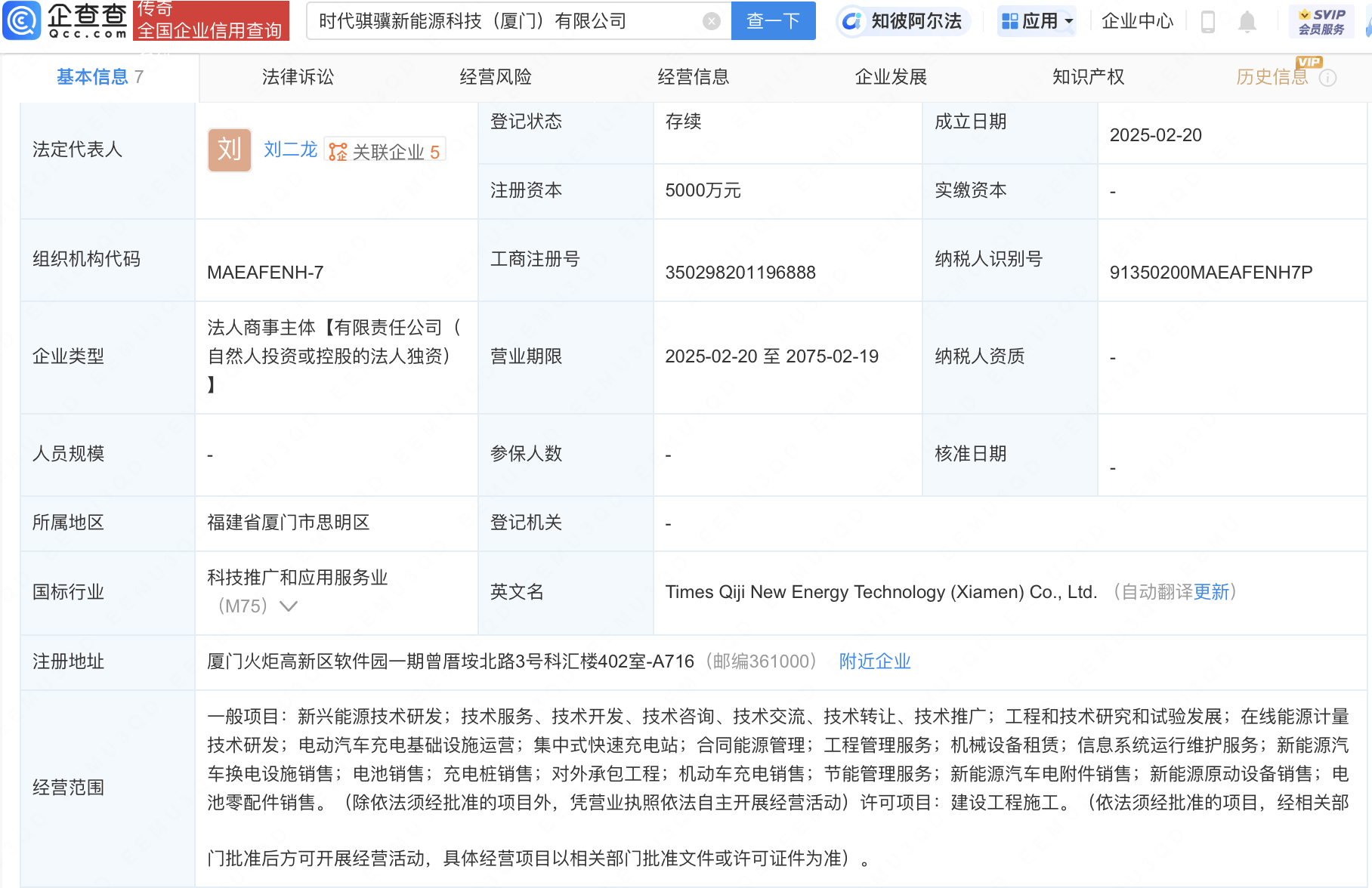This screenshot has height=888, width=1372.
Task: Clear the search box with the X icon
Action: [711, 21]
